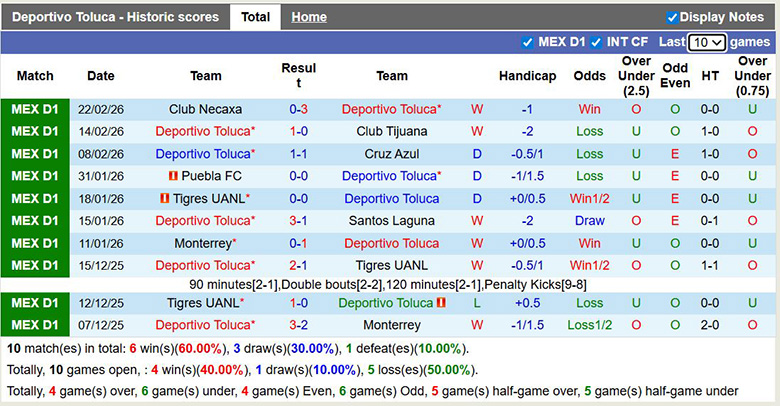Open Club Necaxa team link
Image resolution: width=780 pixels, height=406 pixels.
(205, 109)
